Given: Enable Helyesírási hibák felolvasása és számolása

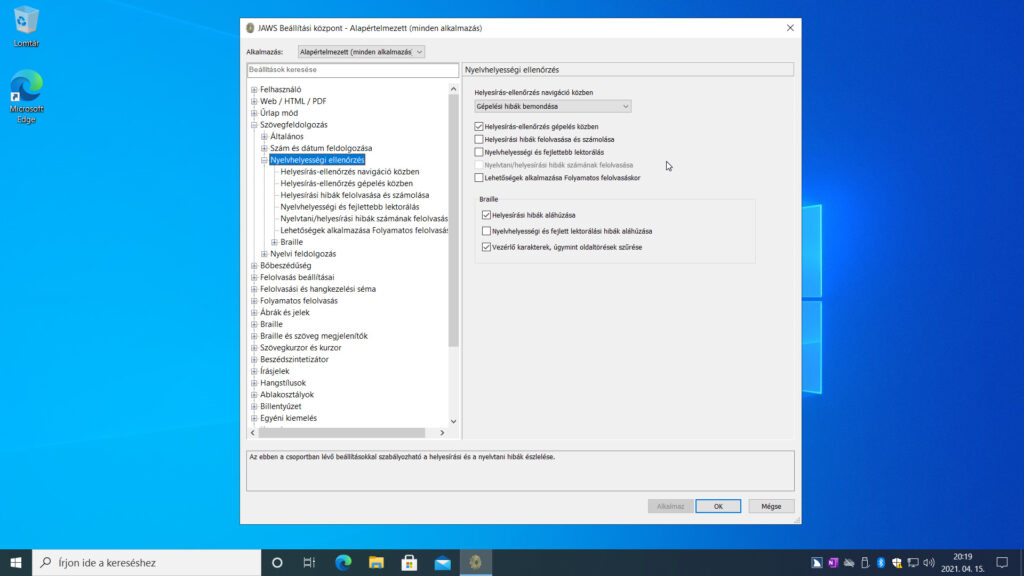Looking at the screenshot, I should [479, 139].
